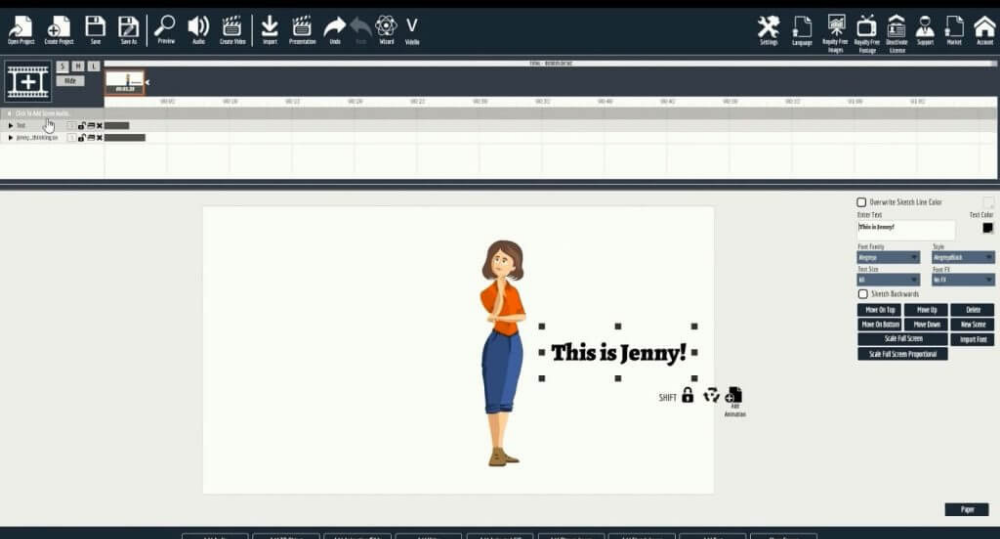Open the sketch line color swatch

pyautogui.click(x=988, y=202)
